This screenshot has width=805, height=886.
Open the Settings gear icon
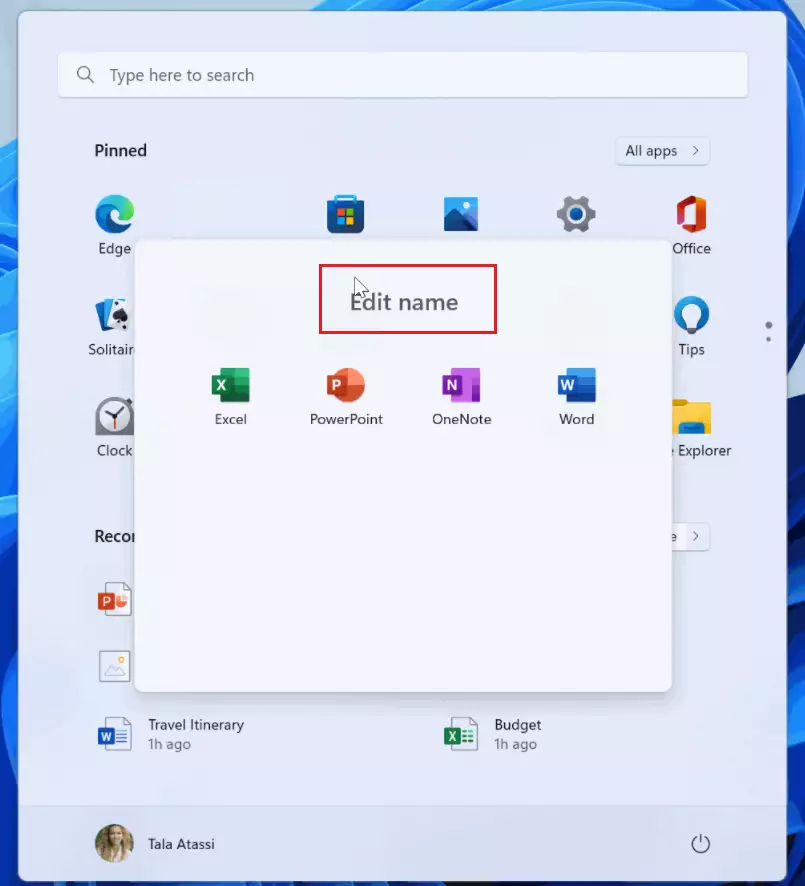click(x=576, y=214)
